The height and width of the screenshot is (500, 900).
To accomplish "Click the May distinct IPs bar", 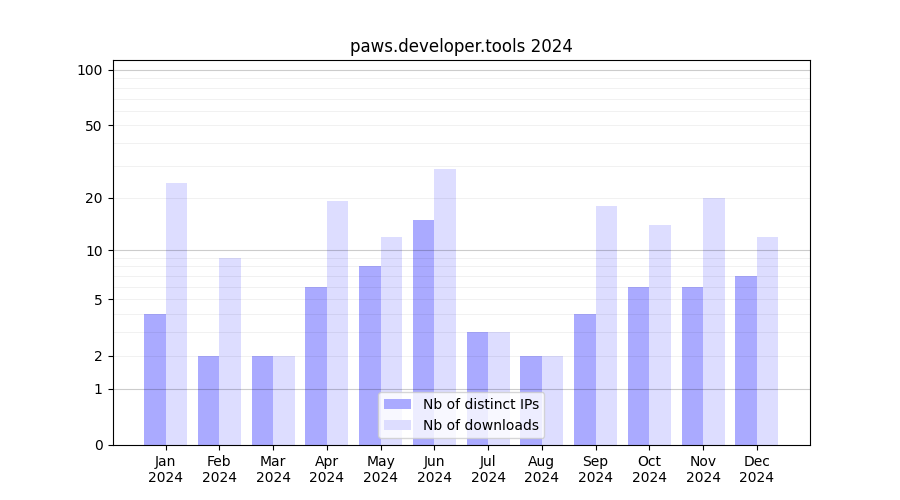I will tap(370, 355).
